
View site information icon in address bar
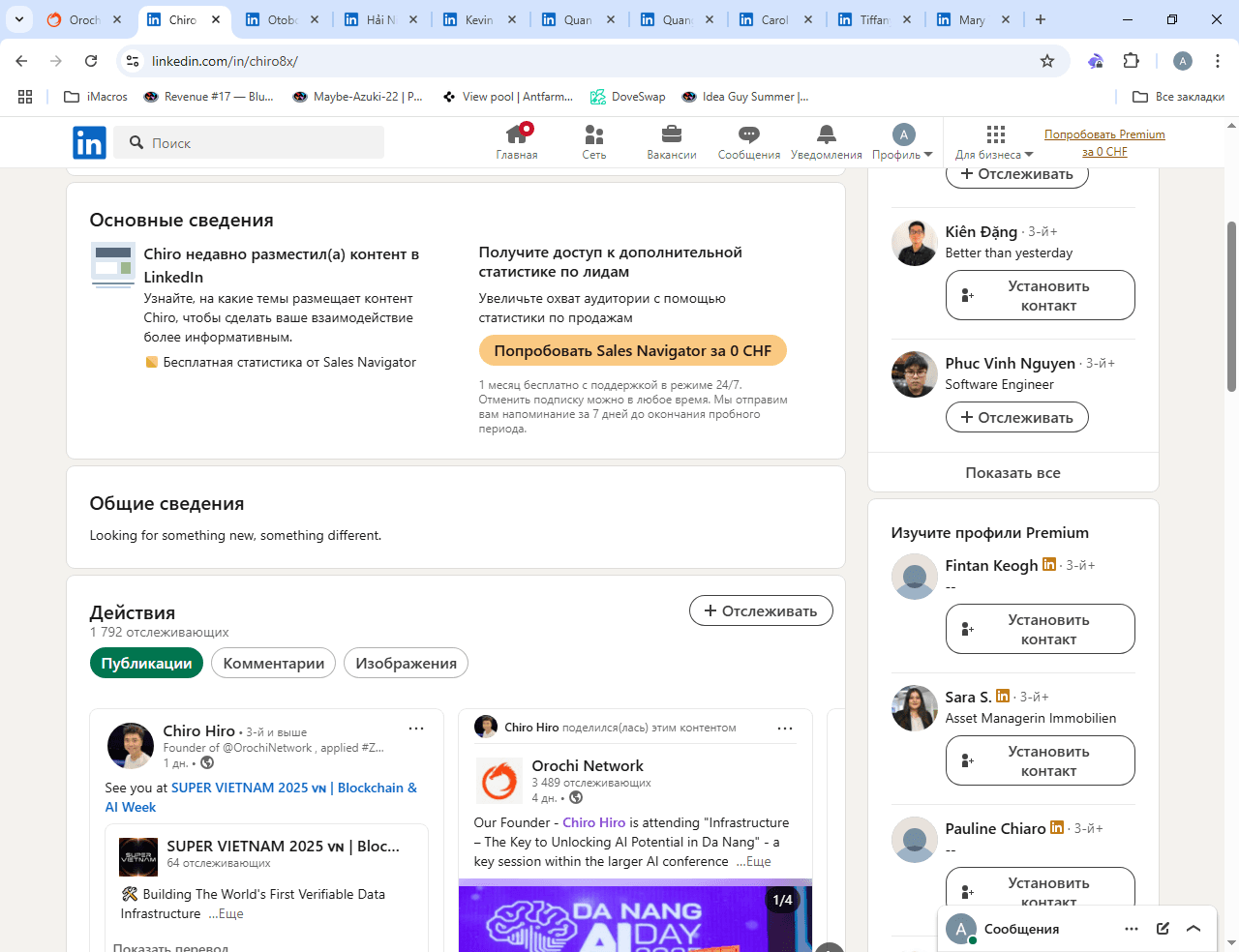click(x=133, y=61)
